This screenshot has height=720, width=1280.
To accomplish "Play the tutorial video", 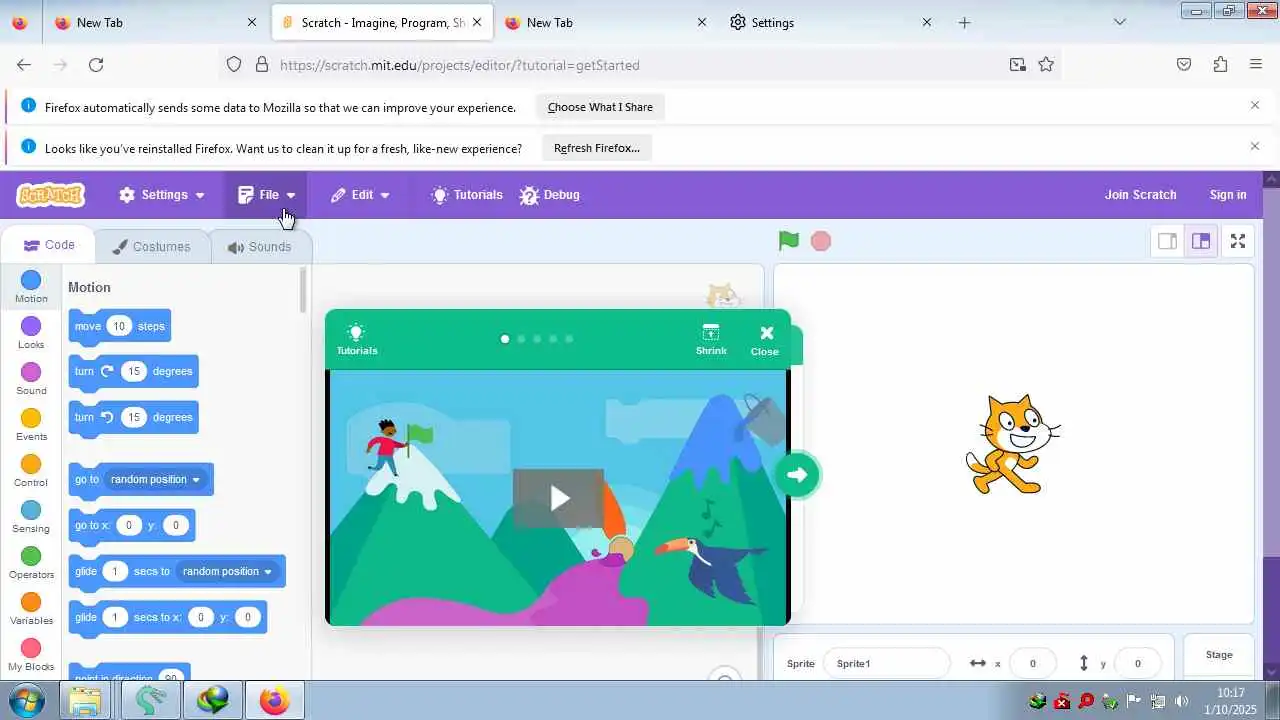I will (x=558, y=498).
